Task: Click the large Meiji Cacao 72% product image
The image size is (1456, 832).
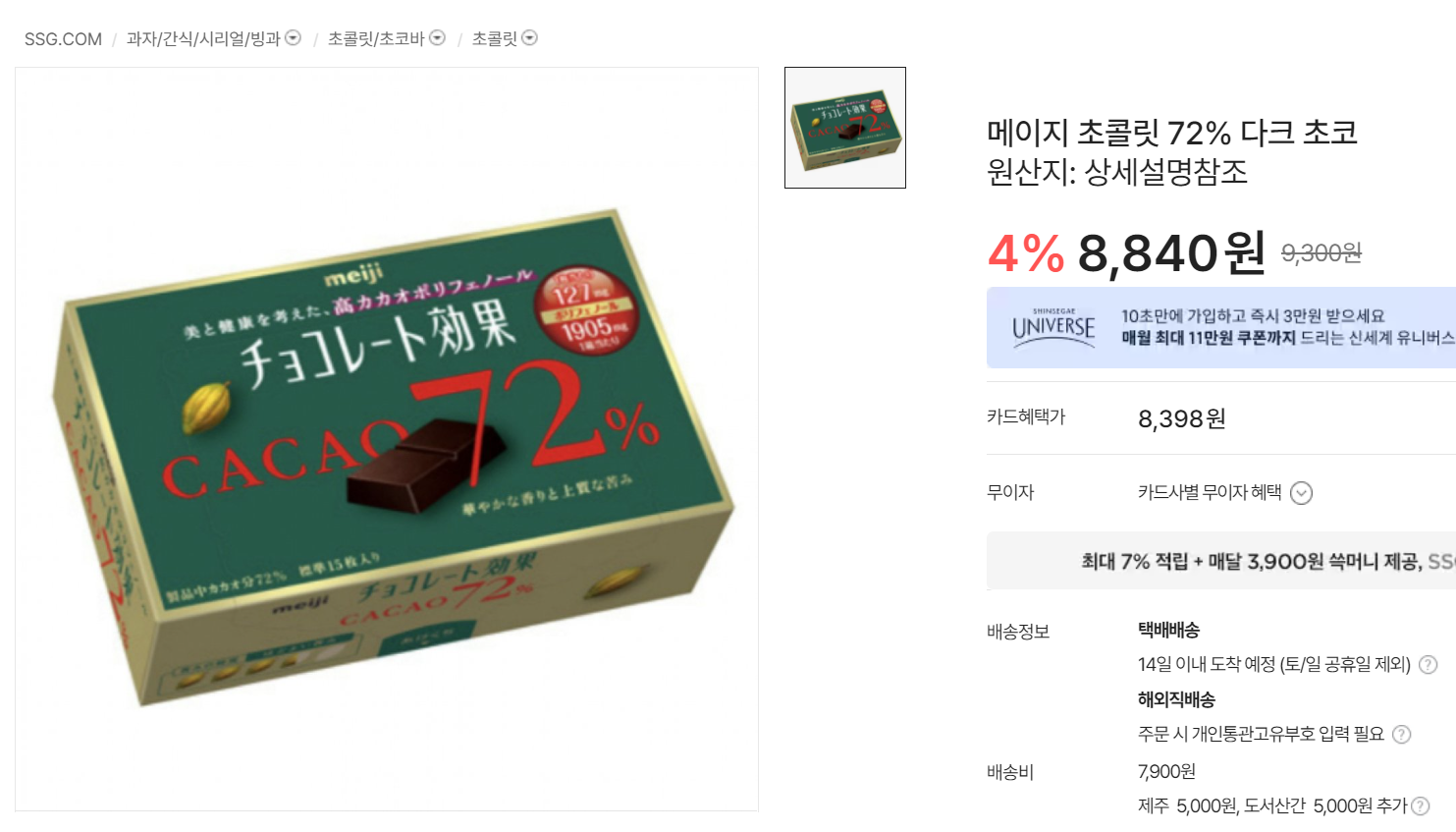Action: tap(387, 439)
